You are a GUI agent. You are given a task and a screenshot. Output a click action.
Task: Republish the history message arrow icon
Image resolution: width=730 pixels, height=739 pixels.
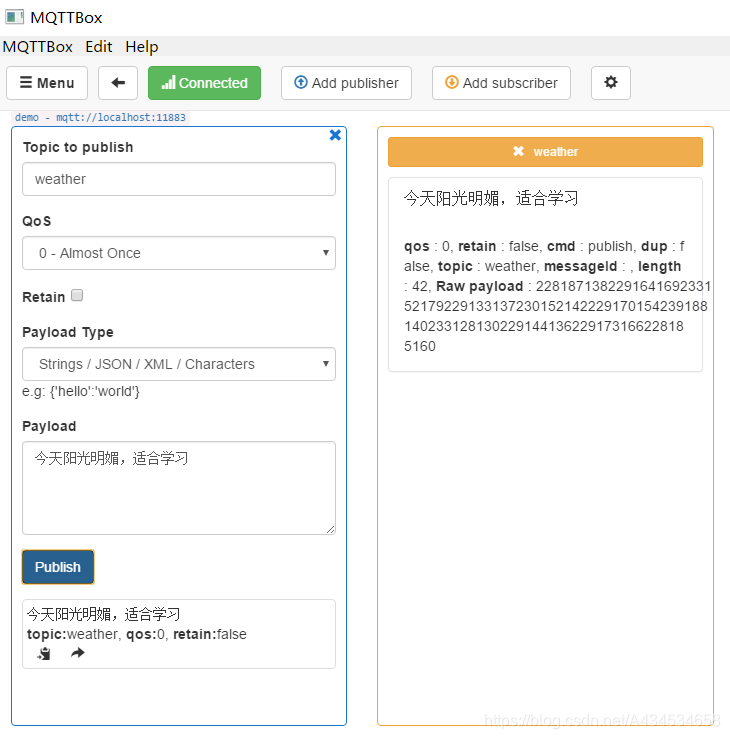click(78, 653)
